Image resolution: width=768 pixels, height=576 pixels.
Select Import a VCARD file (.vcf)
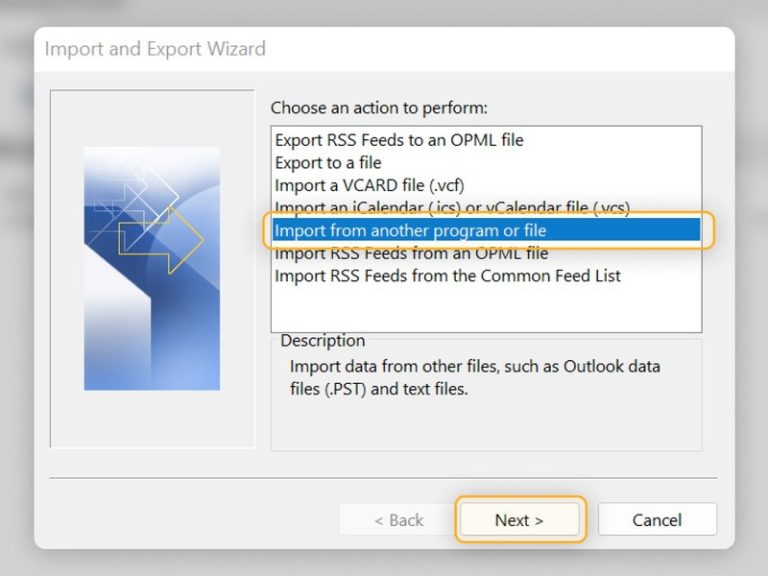[369, 185]
